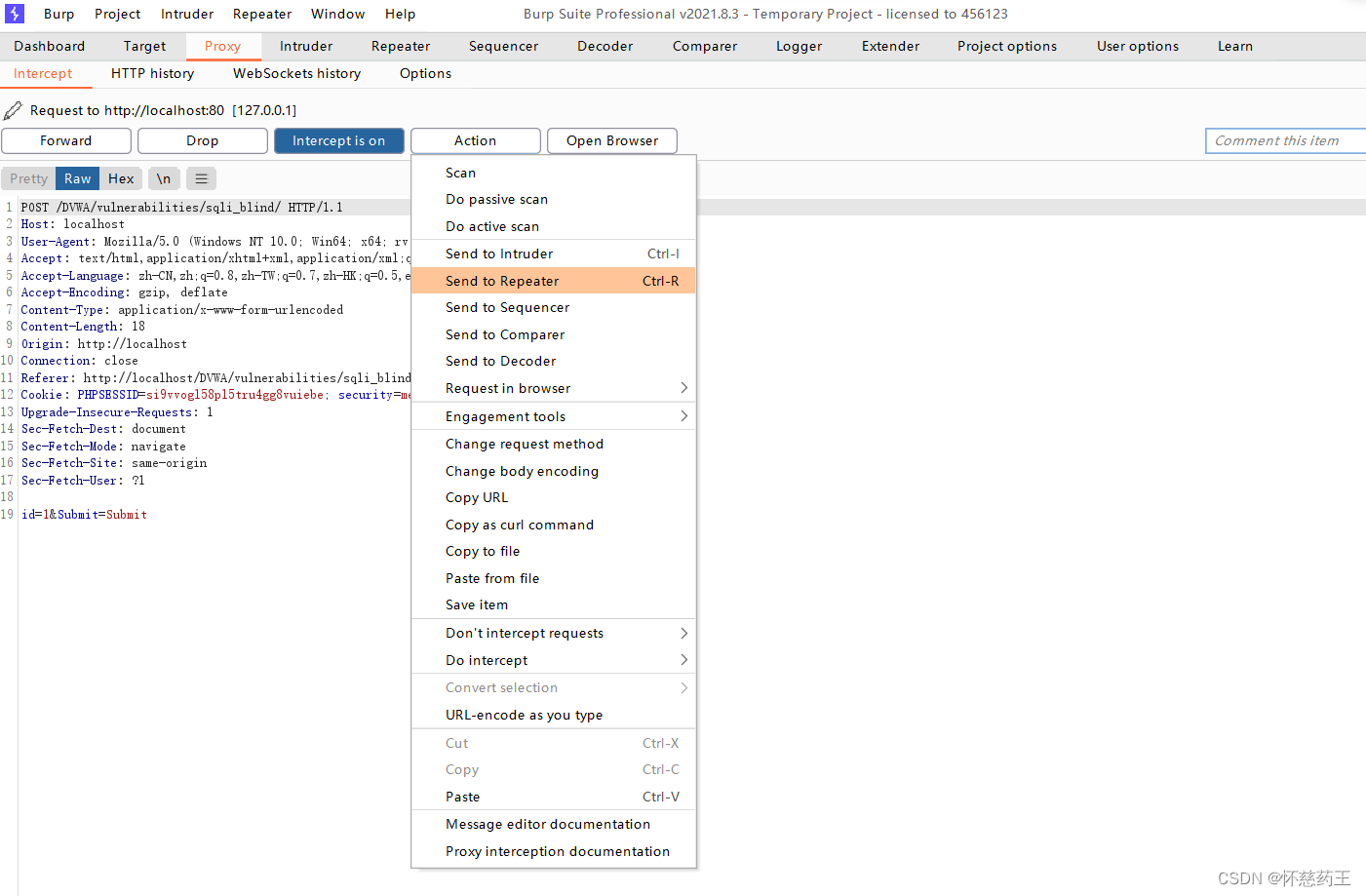This screenshot has width=1366, height=896.
Task: Toggle the Intercept is on button
Action: tap(338, 140)
